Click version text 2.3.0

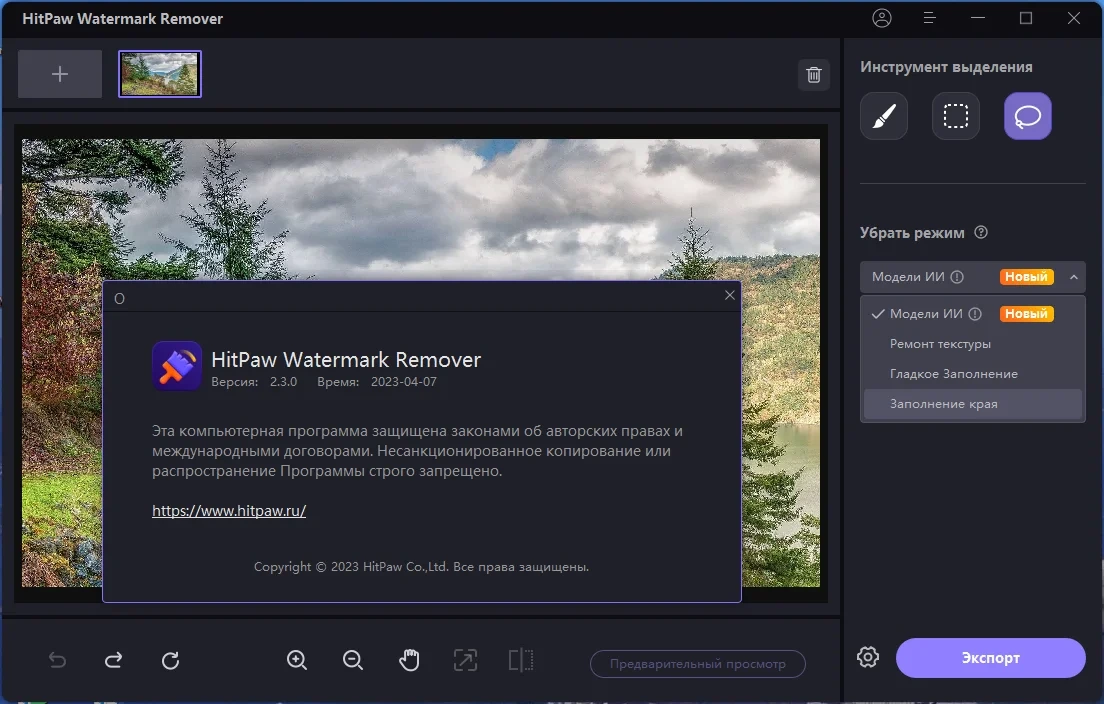point(284,382)
